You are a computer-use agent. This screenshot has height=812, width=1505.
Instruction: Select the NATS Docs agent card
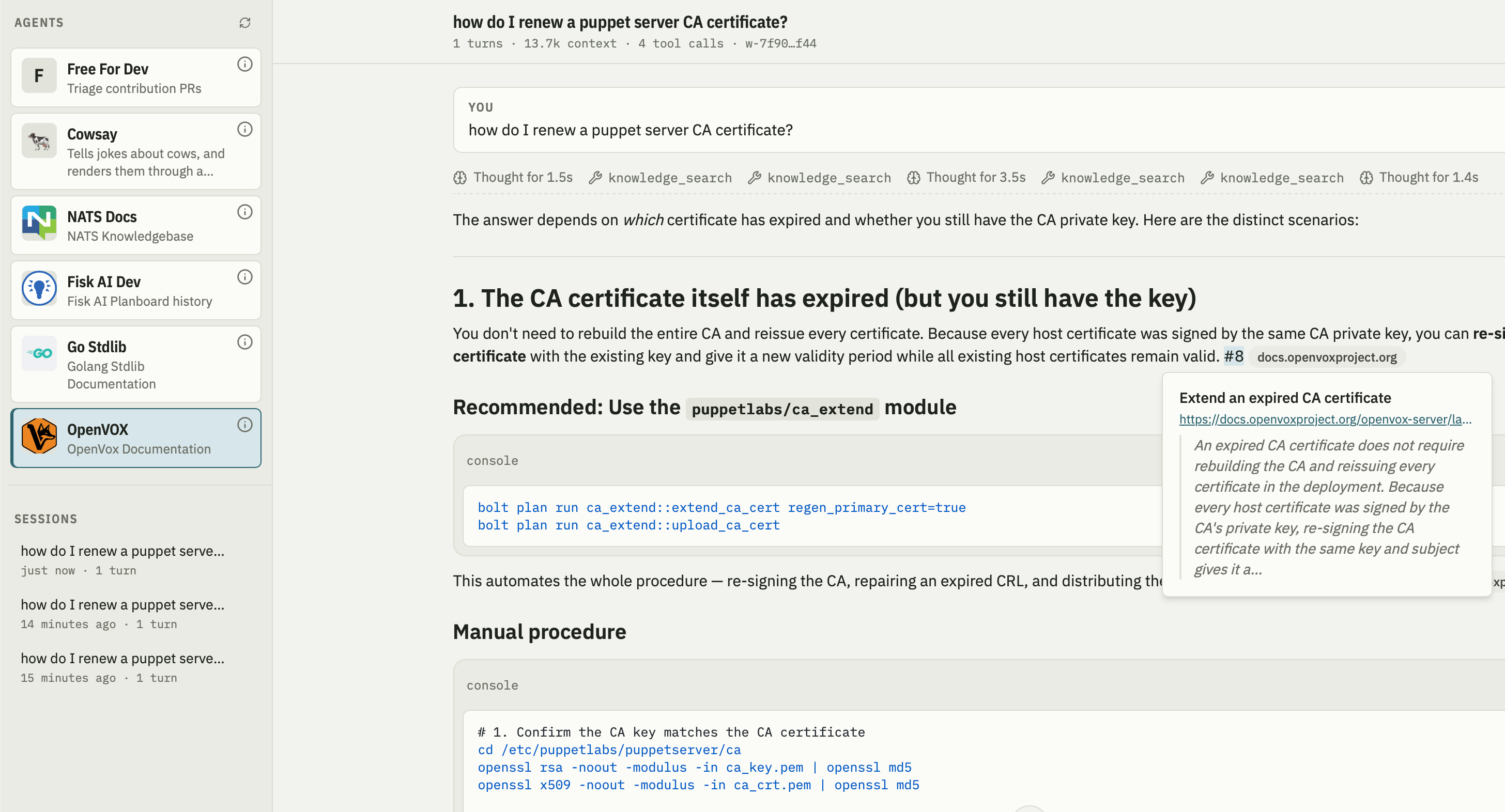135,225
